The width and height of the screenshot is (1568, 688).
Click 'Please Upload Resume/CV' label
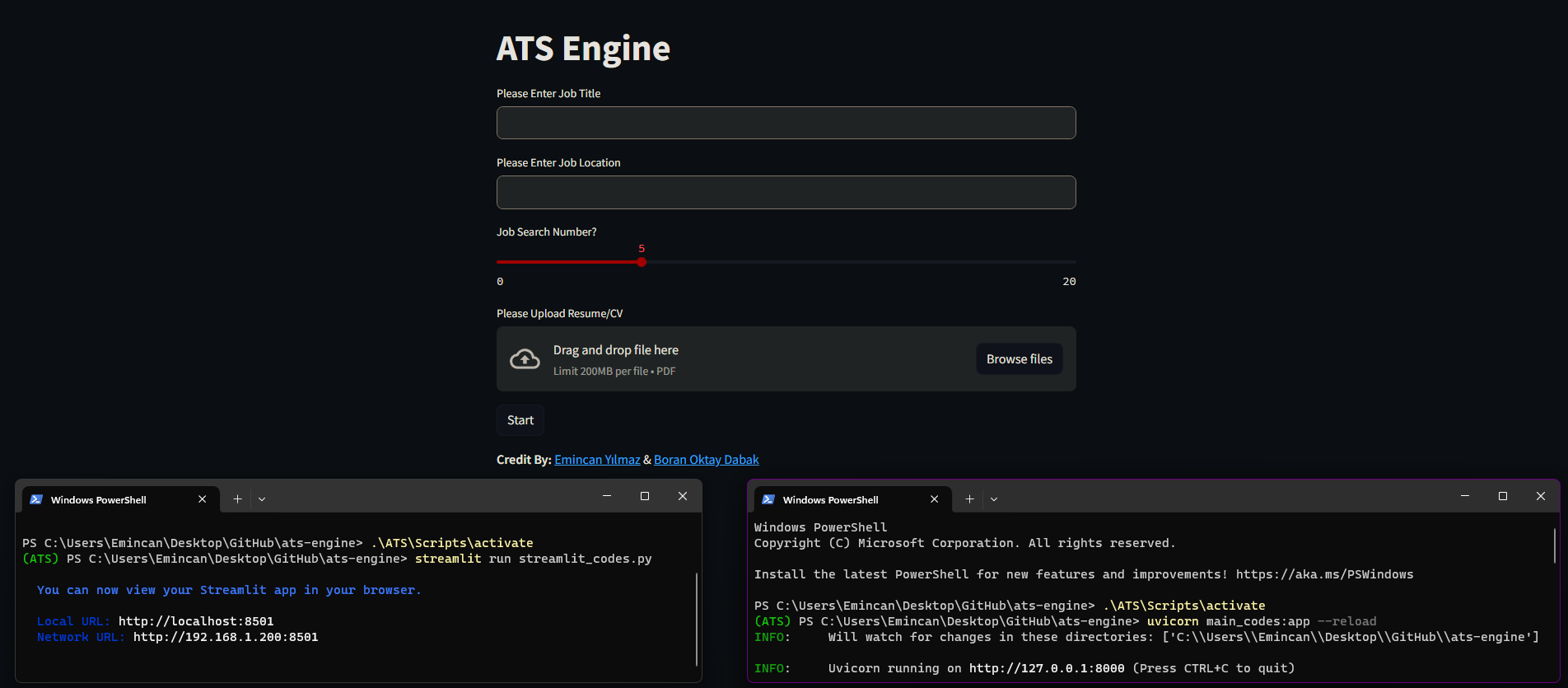[560, 314]
